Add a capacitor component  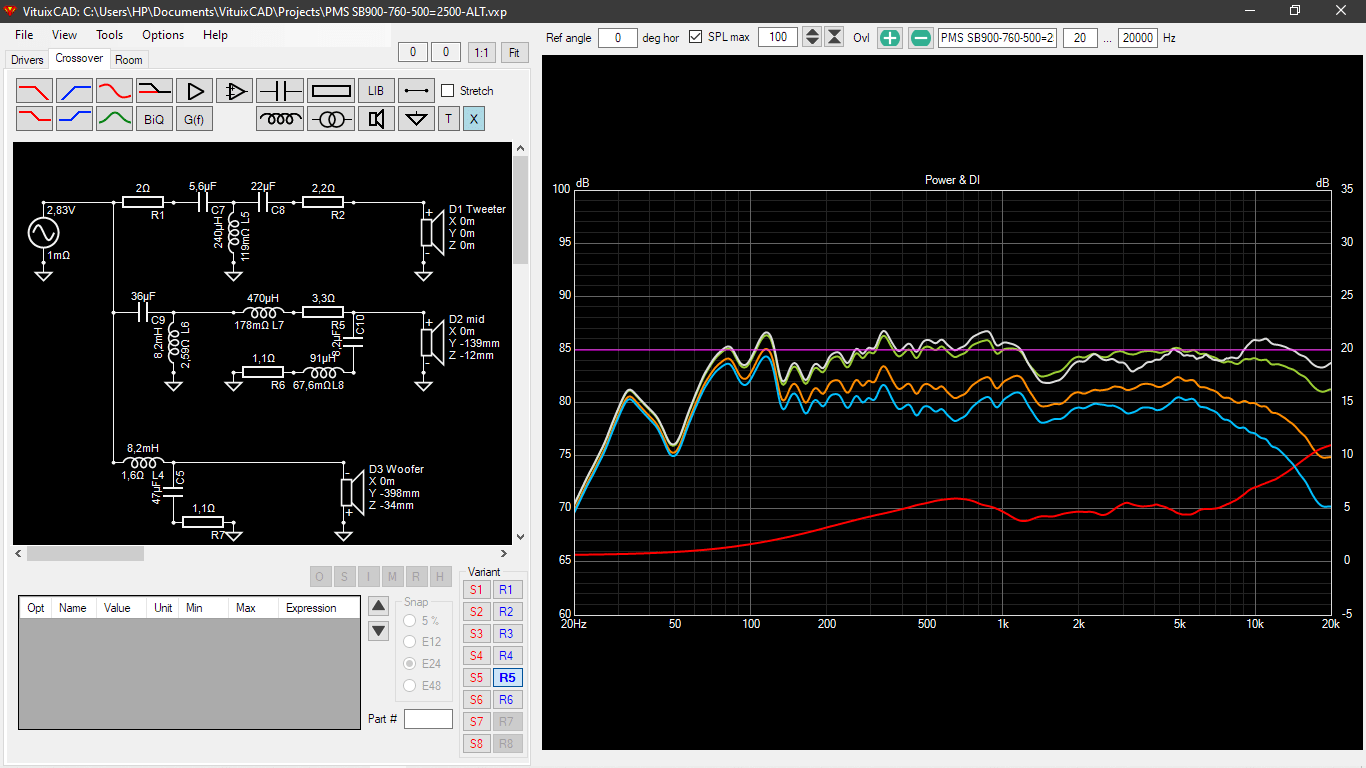[280, 90]
